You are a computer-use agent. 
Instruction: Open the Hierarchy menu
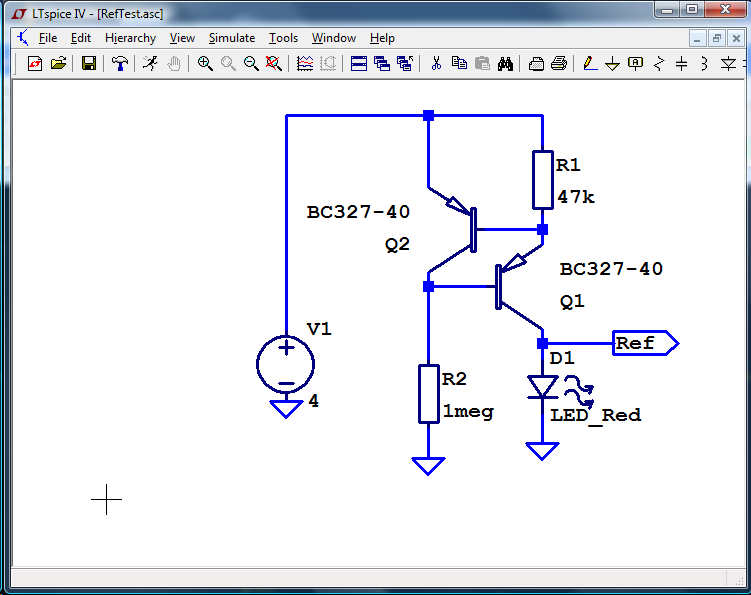130,38
